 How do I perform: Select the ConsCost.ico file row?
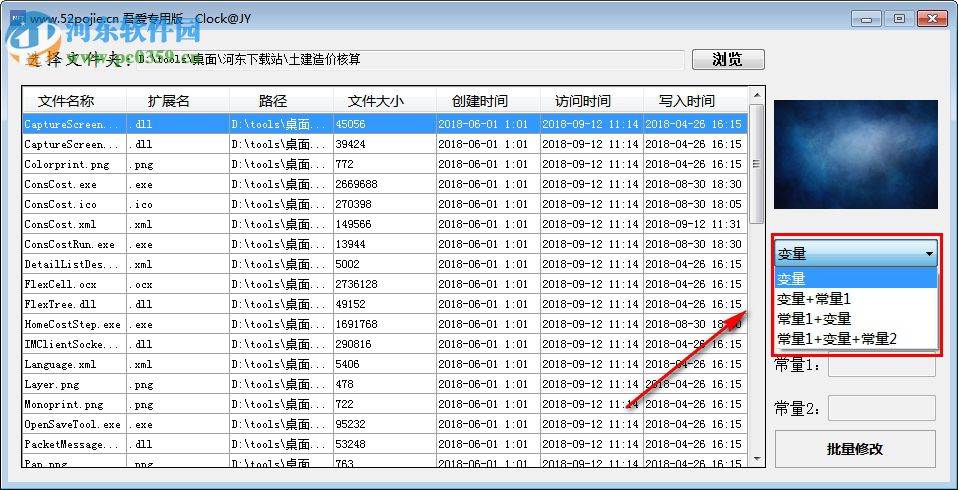[385, 204]
